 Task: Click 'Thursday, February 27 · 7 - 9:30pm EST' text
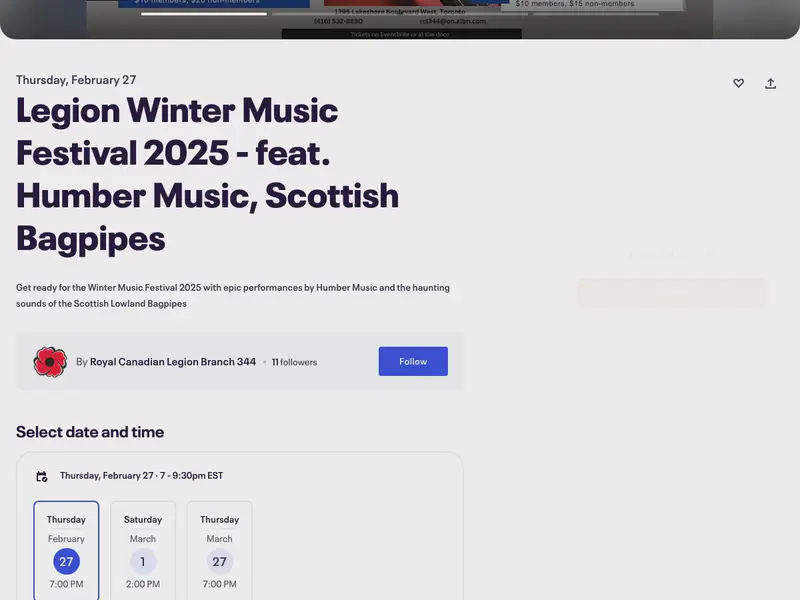pos(141,476)
